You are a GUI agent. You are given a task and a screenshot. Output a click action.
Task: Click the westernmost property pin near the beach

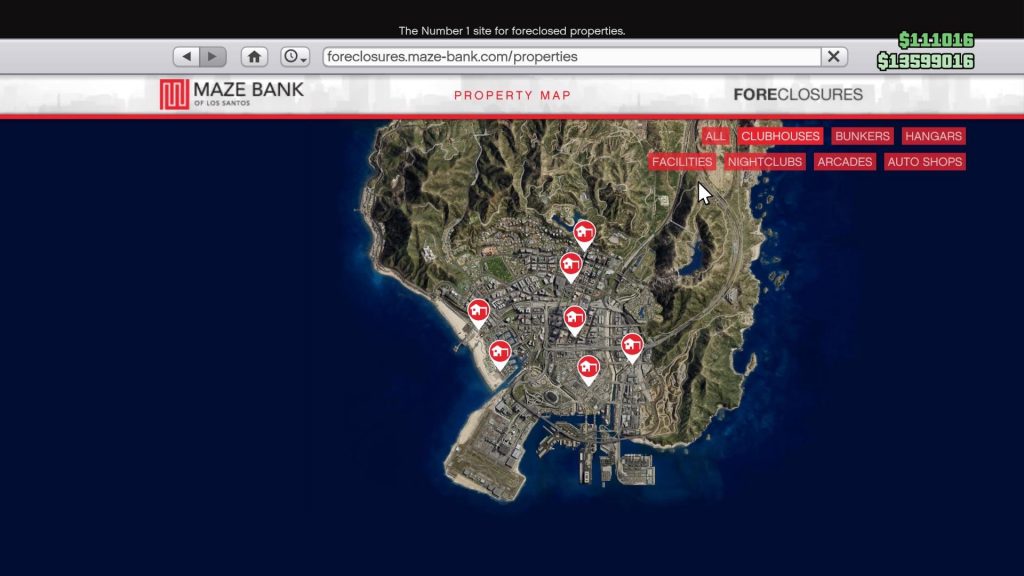480,310
